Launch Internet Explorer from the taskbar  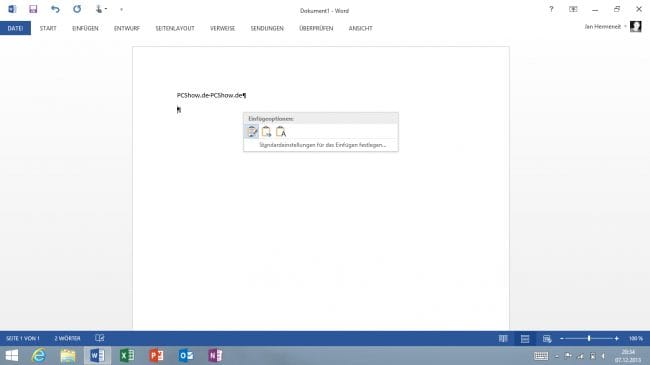click(x=39, y=356)
